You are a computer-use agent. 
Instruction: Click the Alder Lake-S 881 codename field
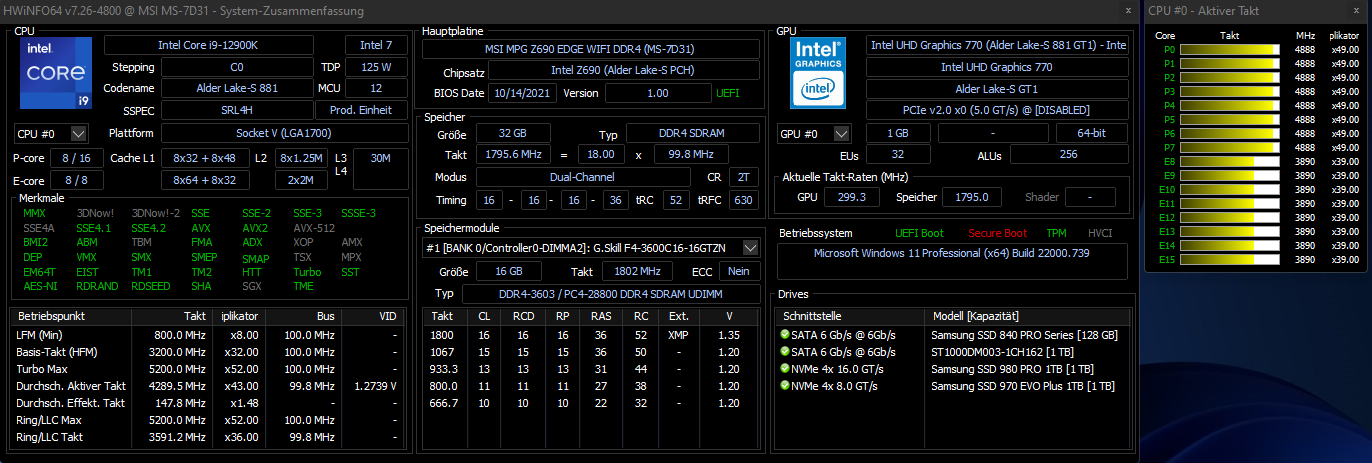pyautogui.click(x=236, y=88)
